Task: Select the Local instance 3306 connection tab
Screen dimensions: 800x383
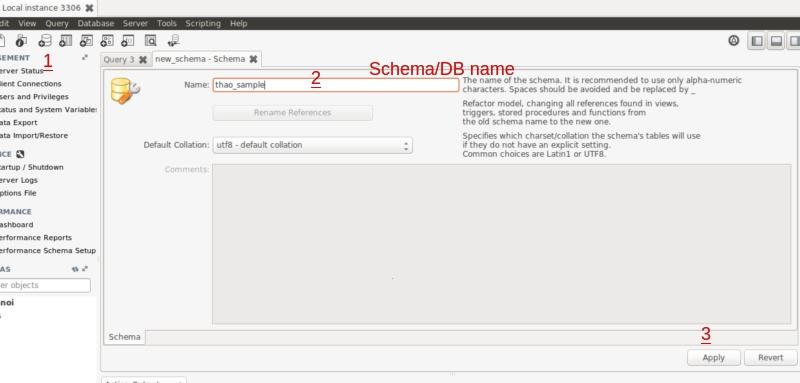Action: 42,8
